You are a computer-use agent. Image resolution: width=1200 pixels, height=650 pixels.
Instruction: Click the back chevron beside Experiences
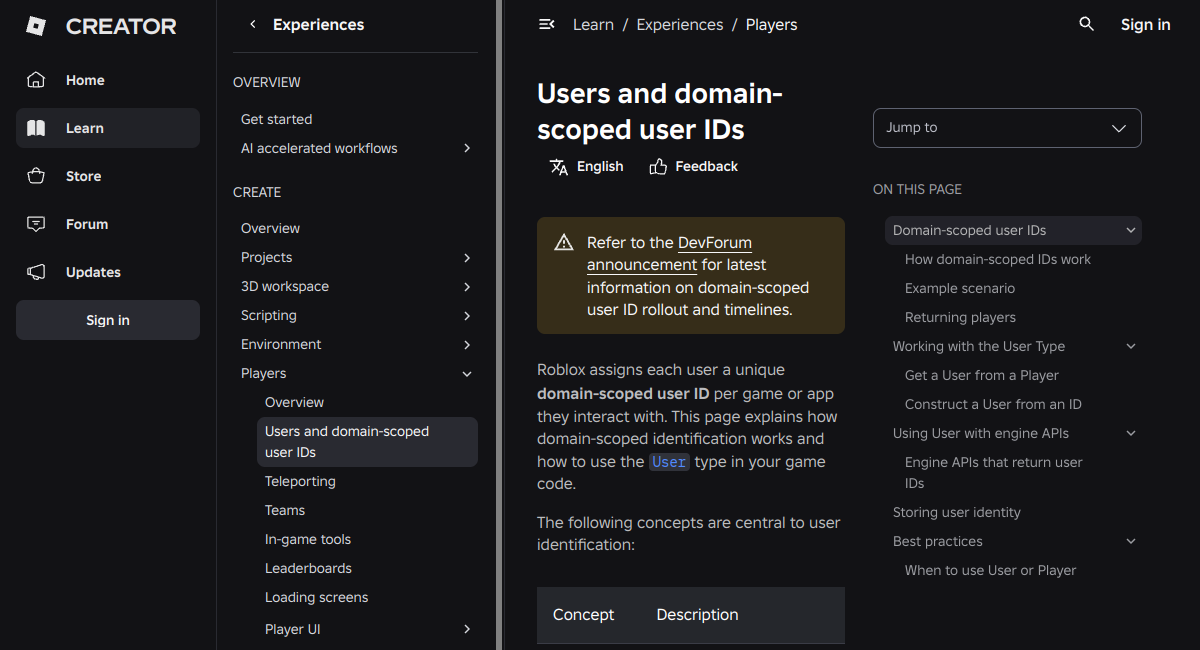(x=253, y=24)
